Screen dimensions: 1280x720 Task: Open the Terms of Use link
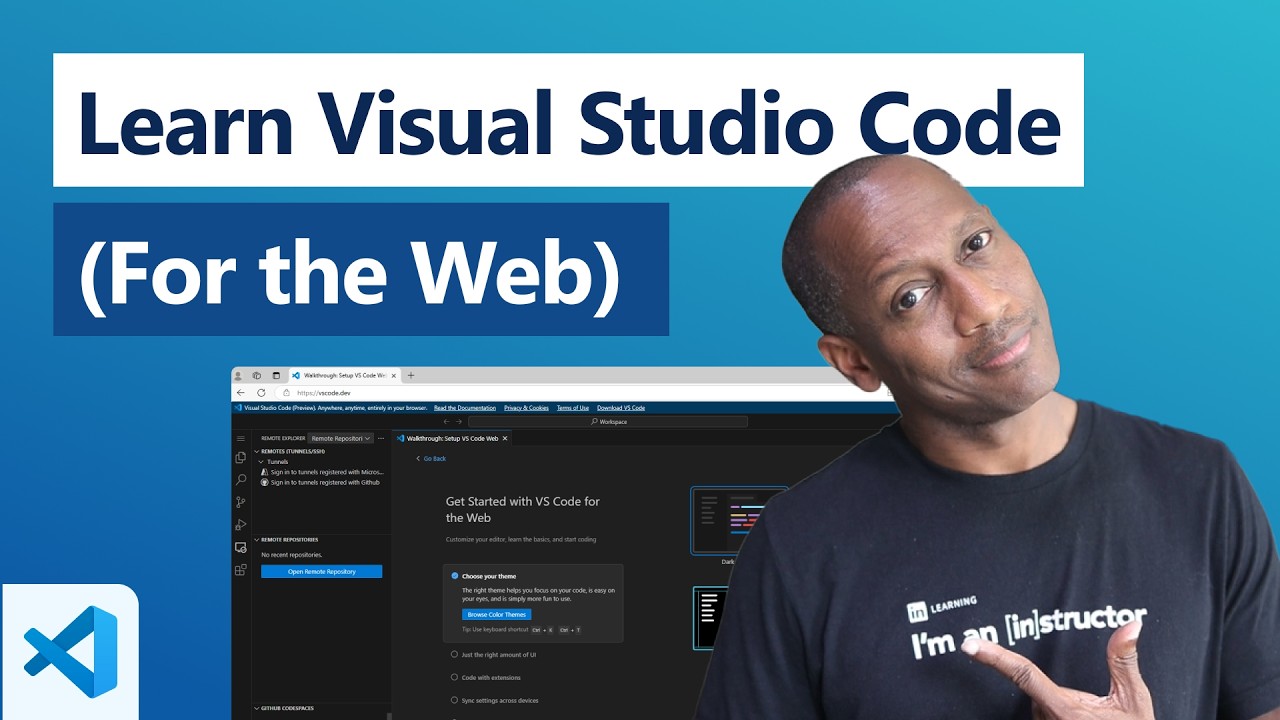tap(573, 408)
